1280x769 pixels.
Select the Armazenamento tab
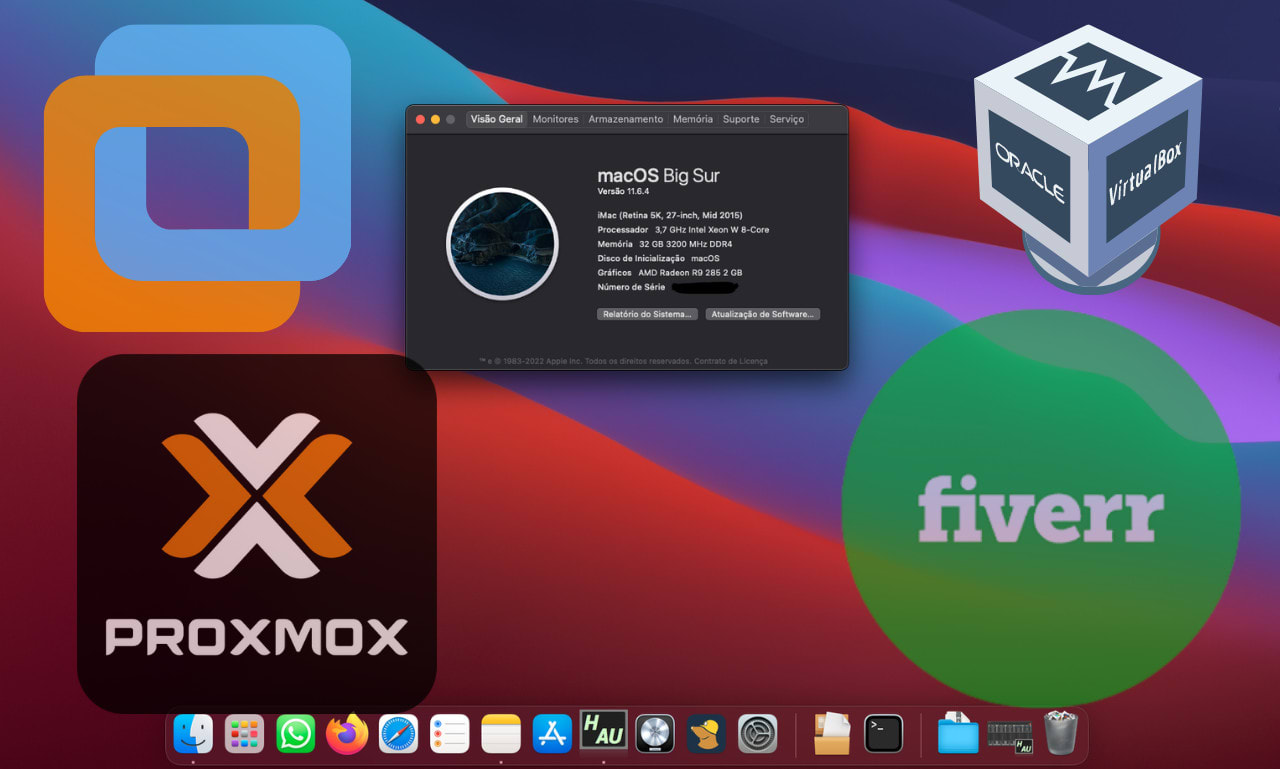tap(626, 118)
